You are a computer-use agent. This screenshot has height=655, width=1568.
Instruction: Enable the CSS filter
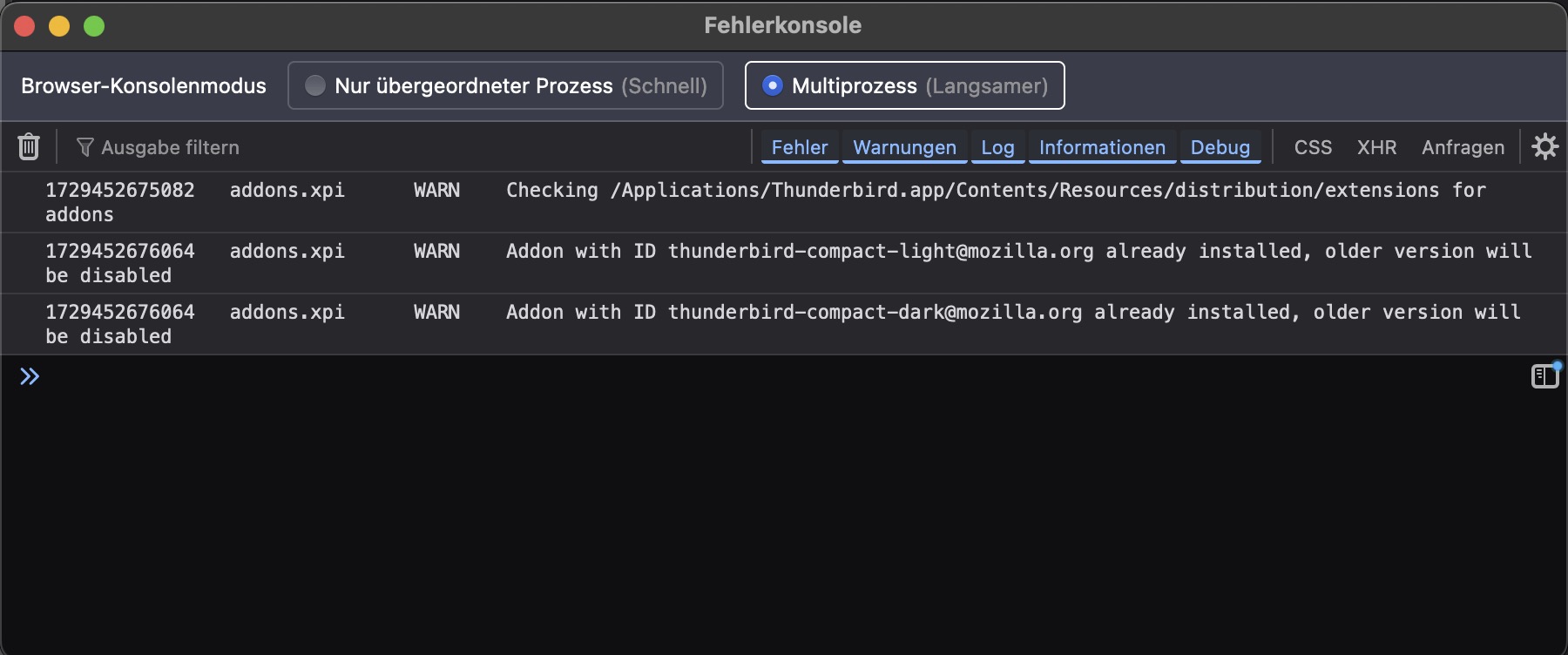pos(1313,147)
